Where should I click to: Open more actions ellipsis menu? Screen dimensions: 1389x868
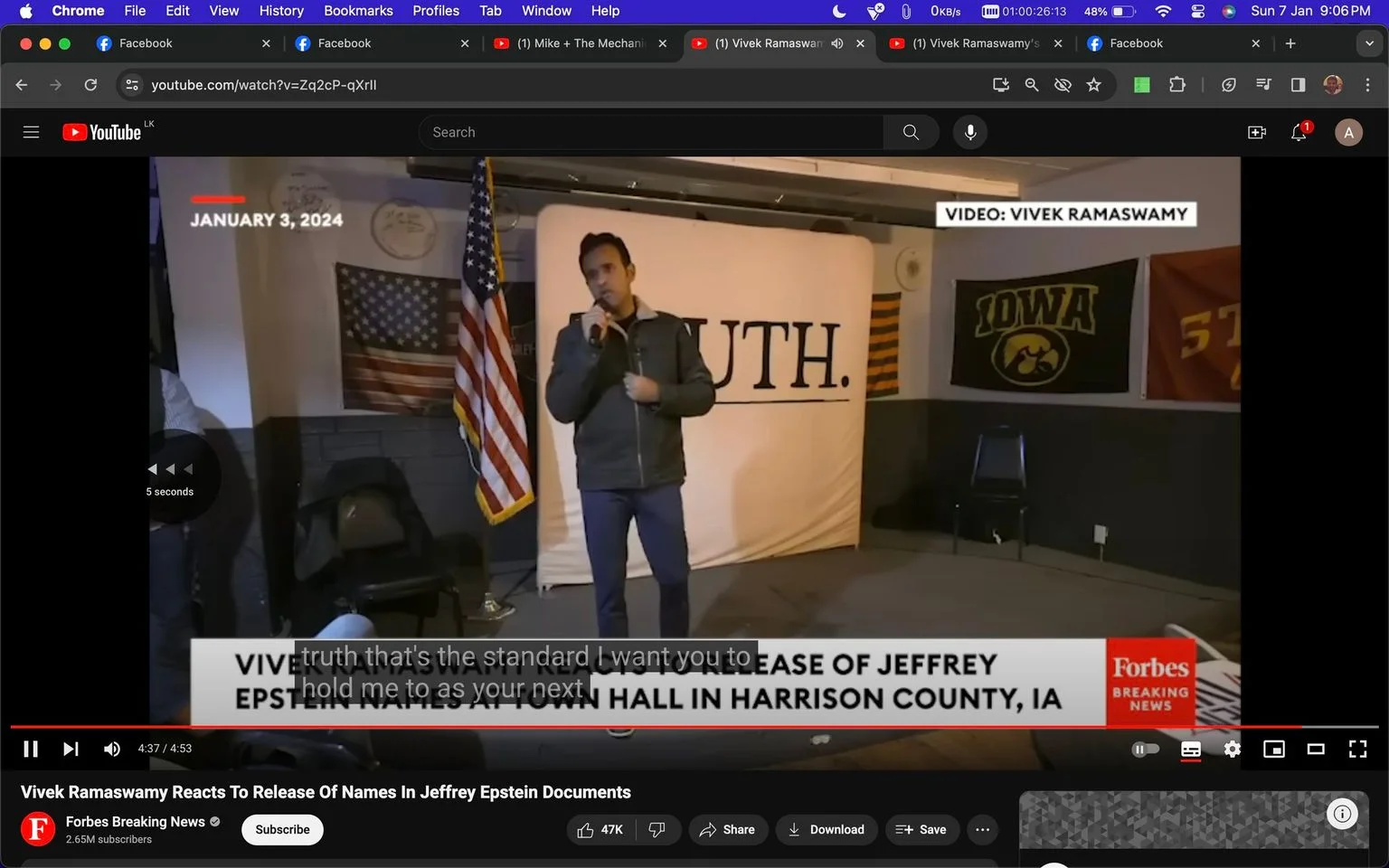[x=983, y=829]
